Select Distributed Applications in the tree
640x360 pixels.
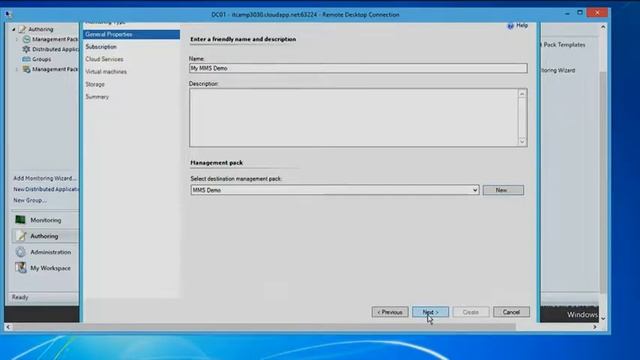[x=55, y=49]
